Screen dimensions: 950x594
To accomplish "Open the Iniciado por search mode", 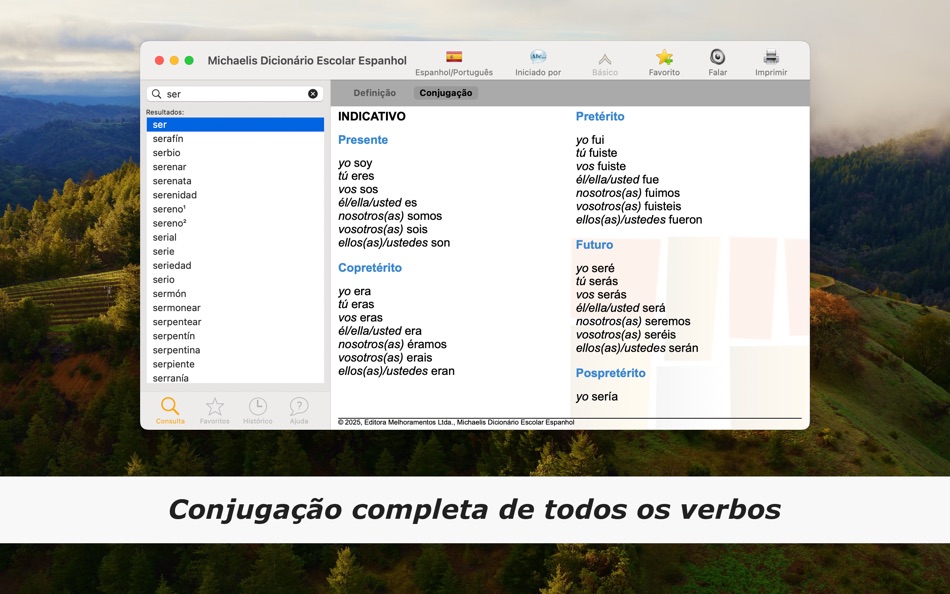I will 538,57.
